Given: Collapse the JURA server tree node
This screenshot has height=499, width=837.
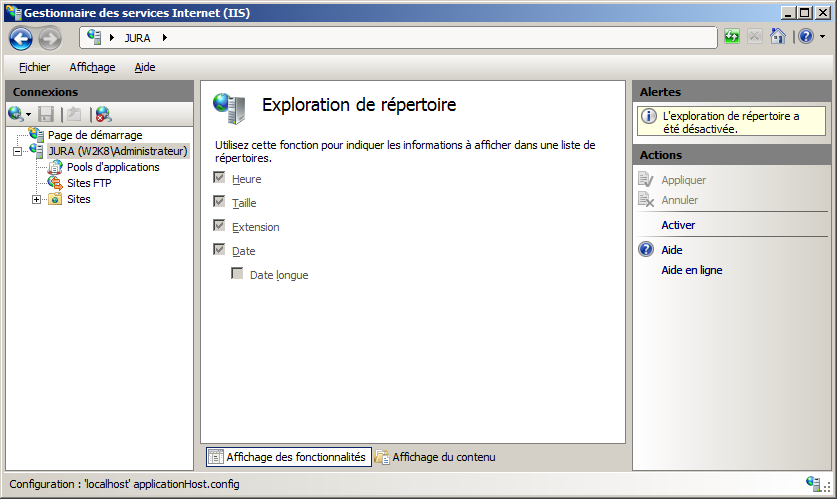Looking at the screenshot, I should 18,151.
